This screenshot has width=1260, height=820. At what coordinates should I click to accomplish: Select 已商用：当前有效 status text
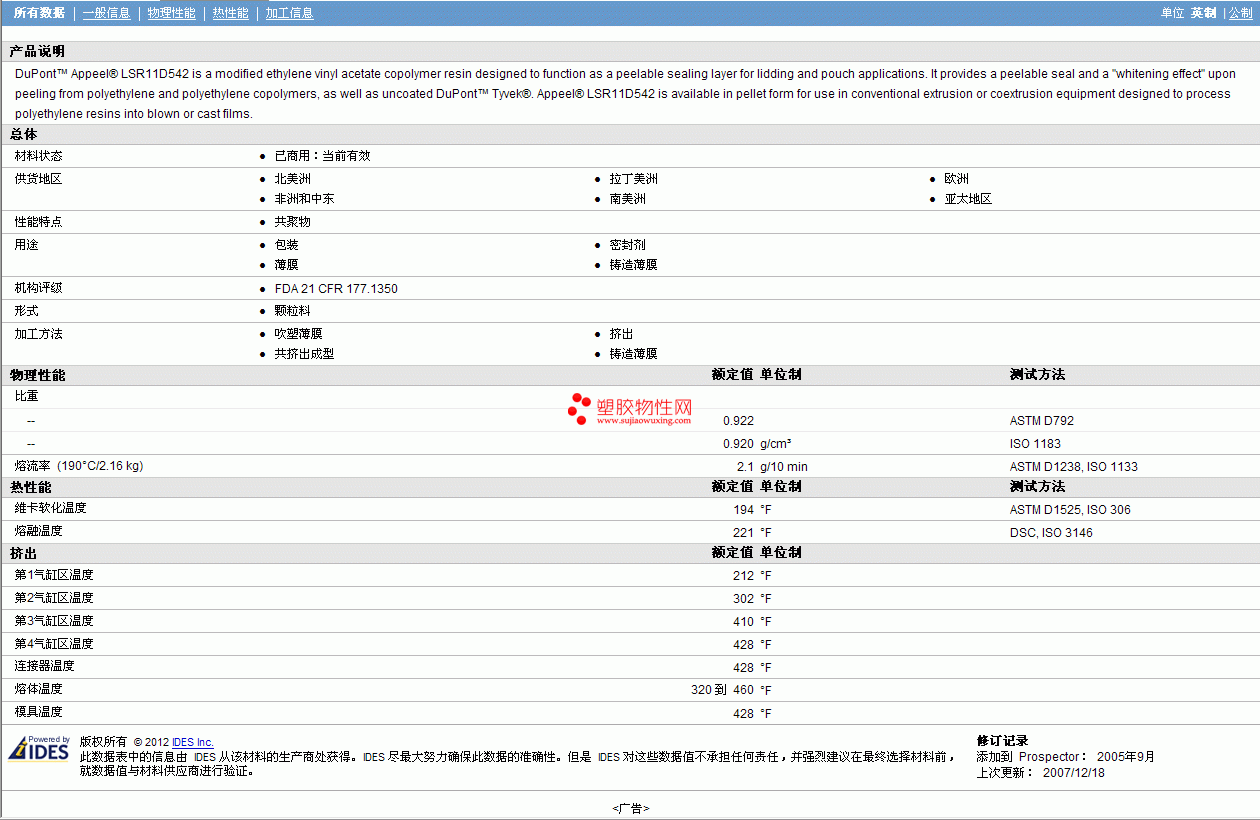pos(322,156)
